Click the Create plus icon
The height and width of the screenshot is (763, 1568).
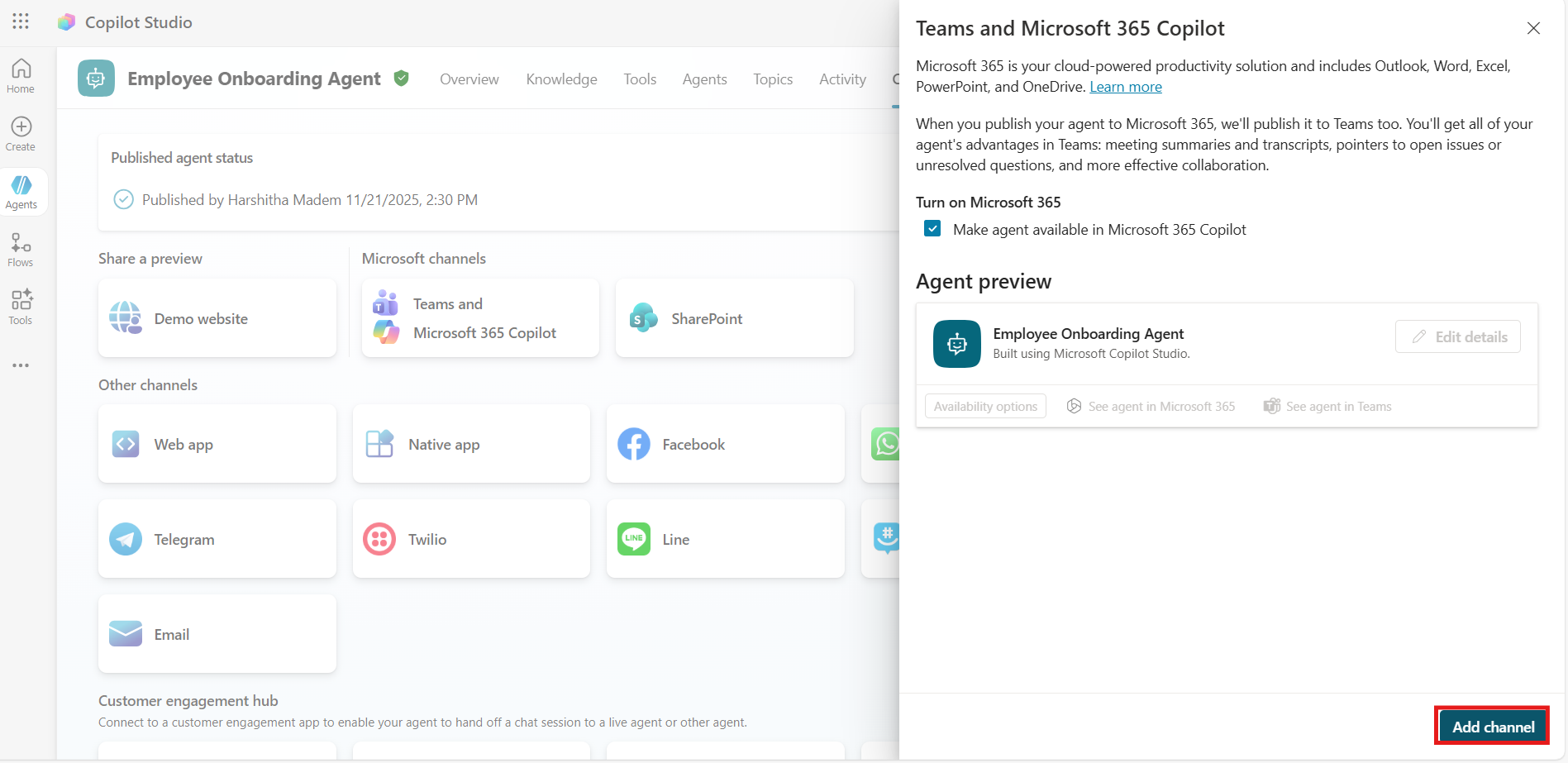pyautogui.click(x=21, y=133)
